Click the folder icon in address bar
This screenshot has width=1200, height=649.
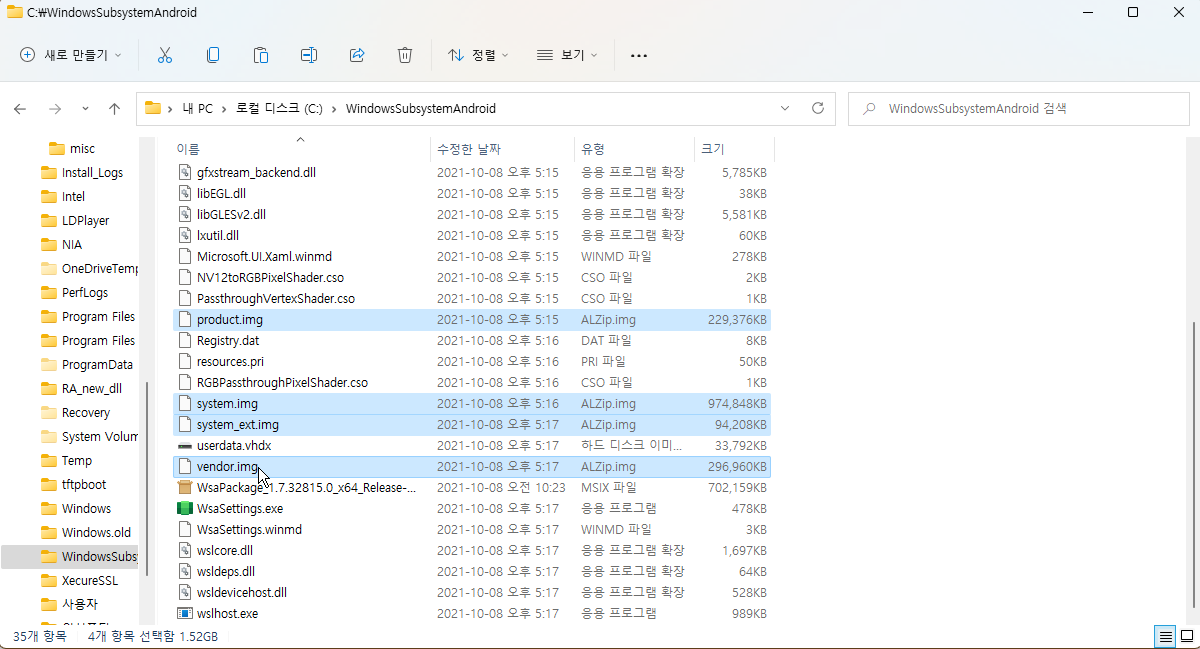pos(153,108)
